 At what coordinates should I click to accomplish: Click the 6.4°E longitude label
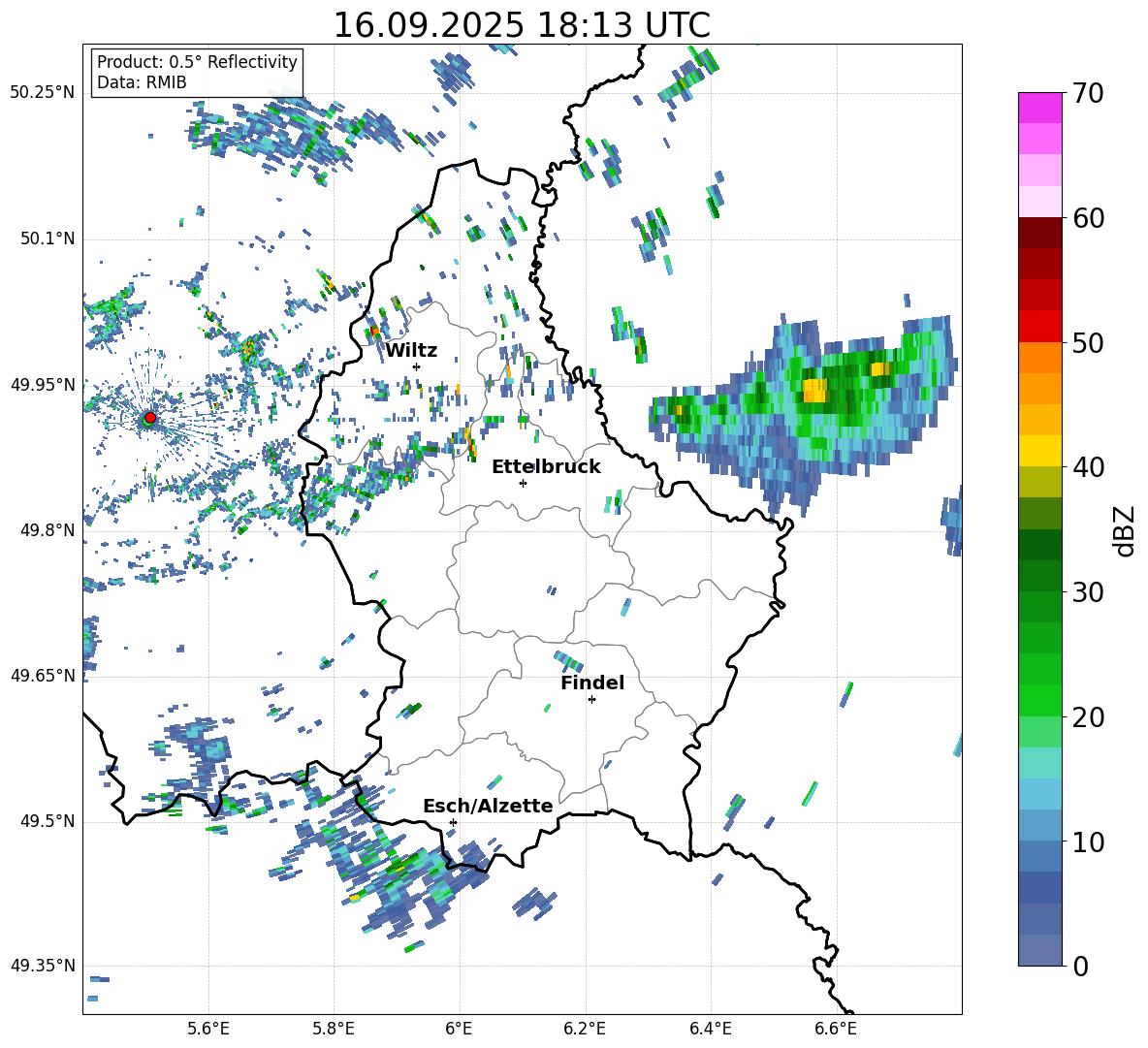710,1029
